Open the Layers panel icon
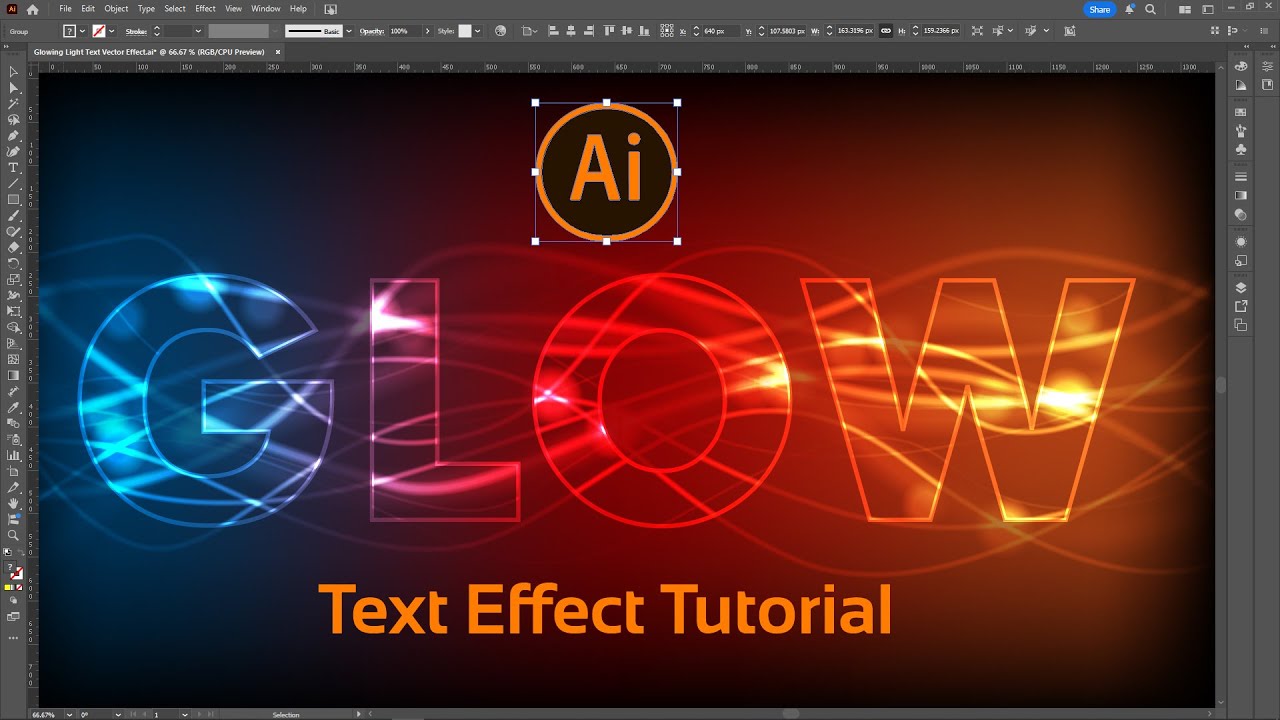Viewport: 1280px width, 720px height. (1241, 288)
